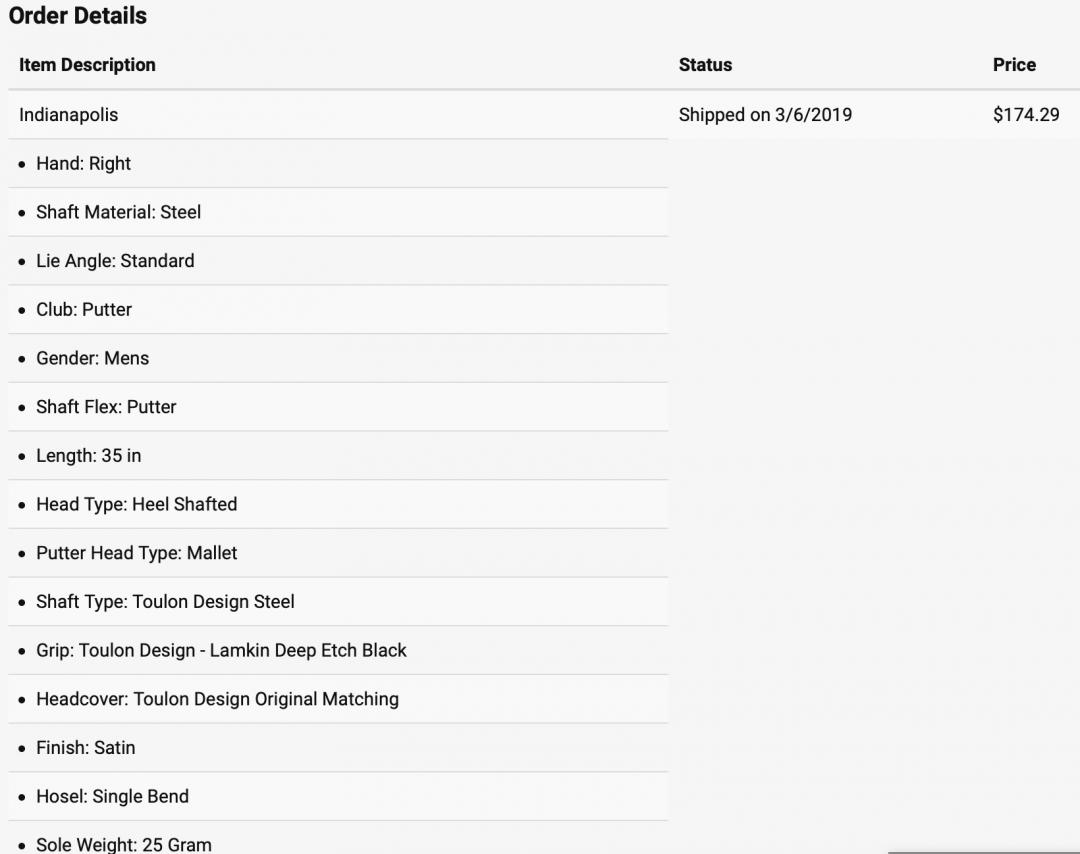The height and width of the screenshot is (854, 1080).
Task: Select the Indianapolis item name
Action: pyautogui.click(x=69, y=114)
